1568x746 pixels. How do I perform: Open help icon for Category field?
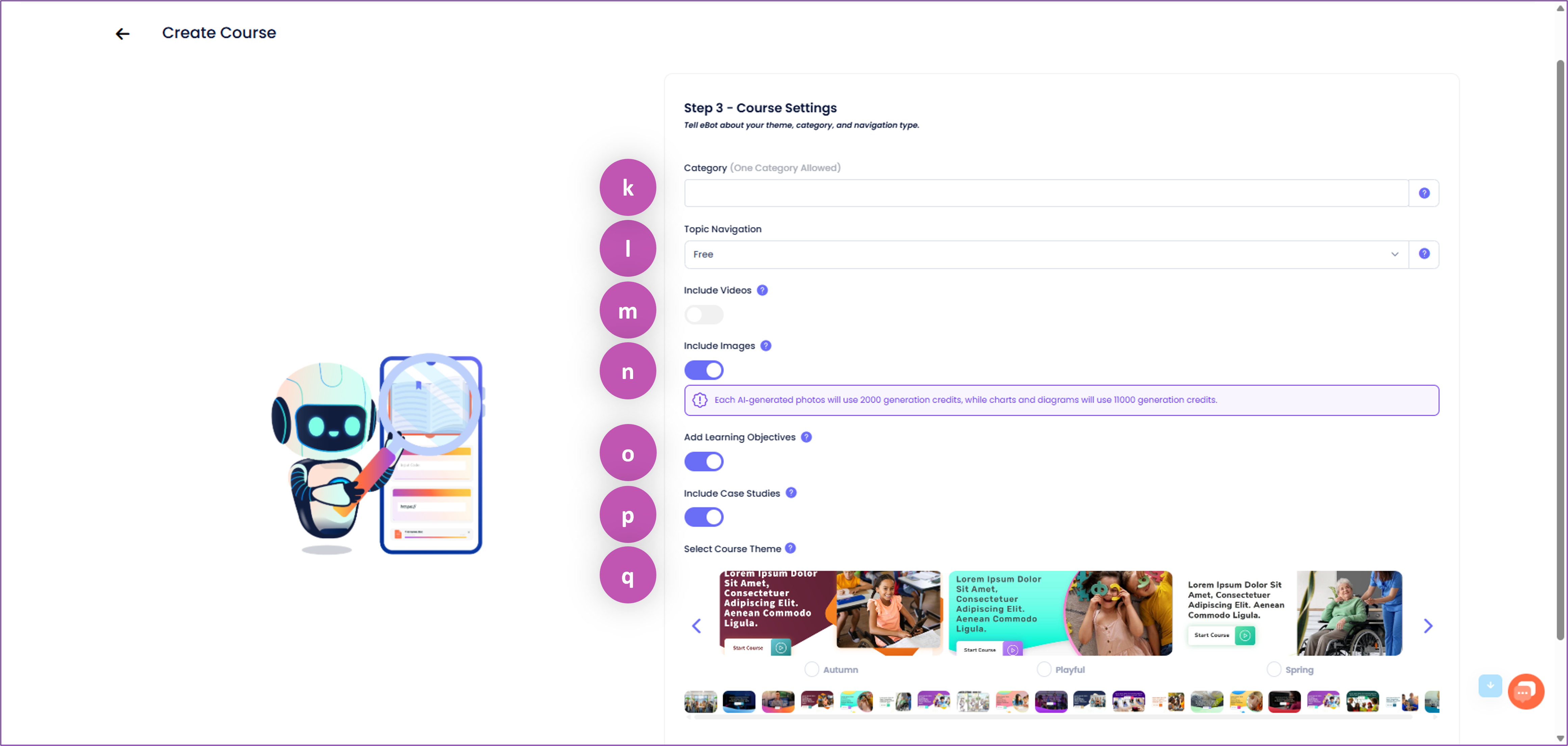tap(1424, 193)
